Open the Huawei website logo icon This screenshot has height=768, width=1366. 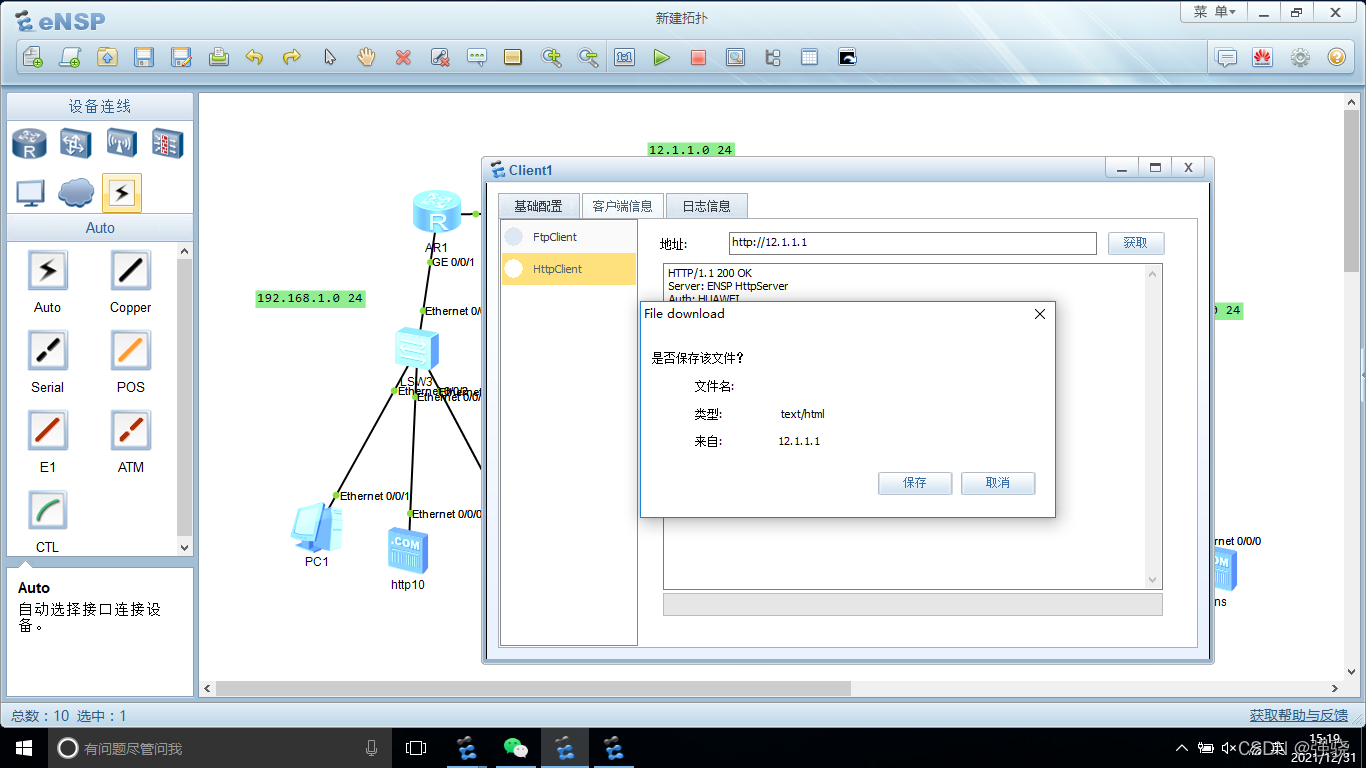[1262, 57]
